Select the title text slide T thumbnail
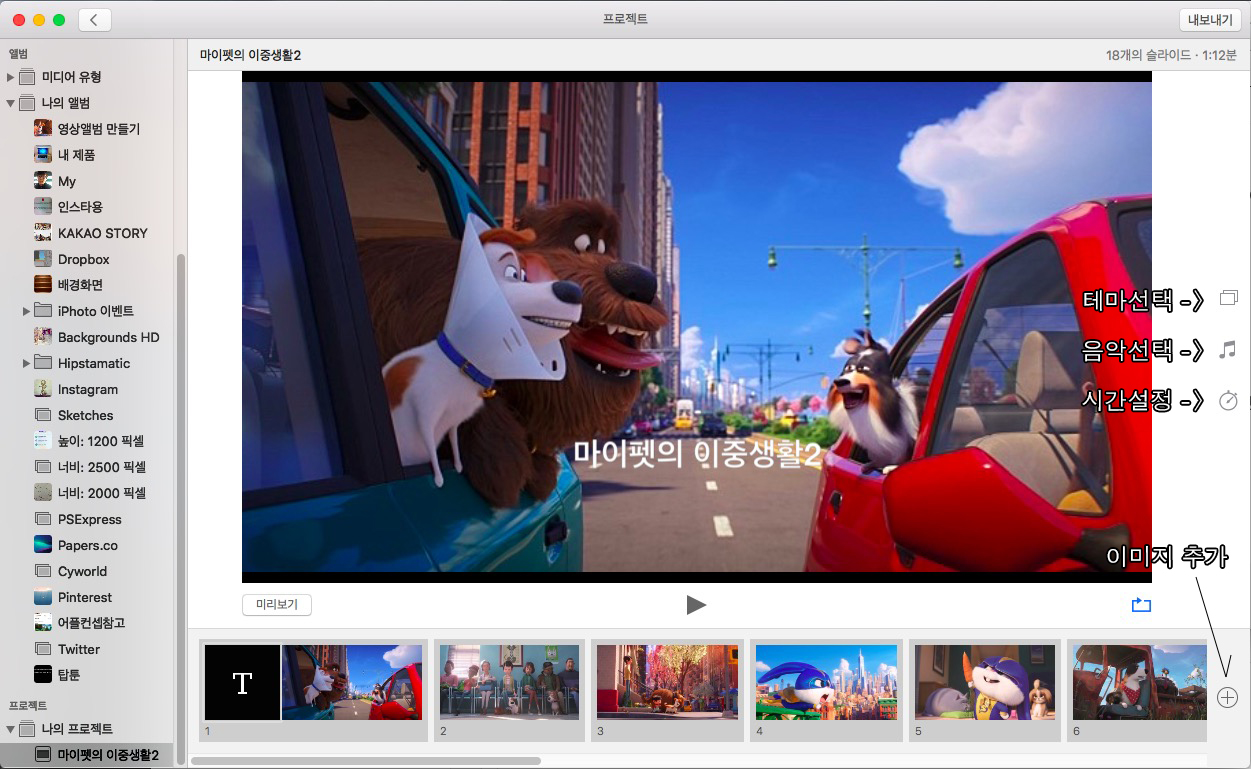The width and height of the screenshot is (1251, 769). (x=242, y=682)
